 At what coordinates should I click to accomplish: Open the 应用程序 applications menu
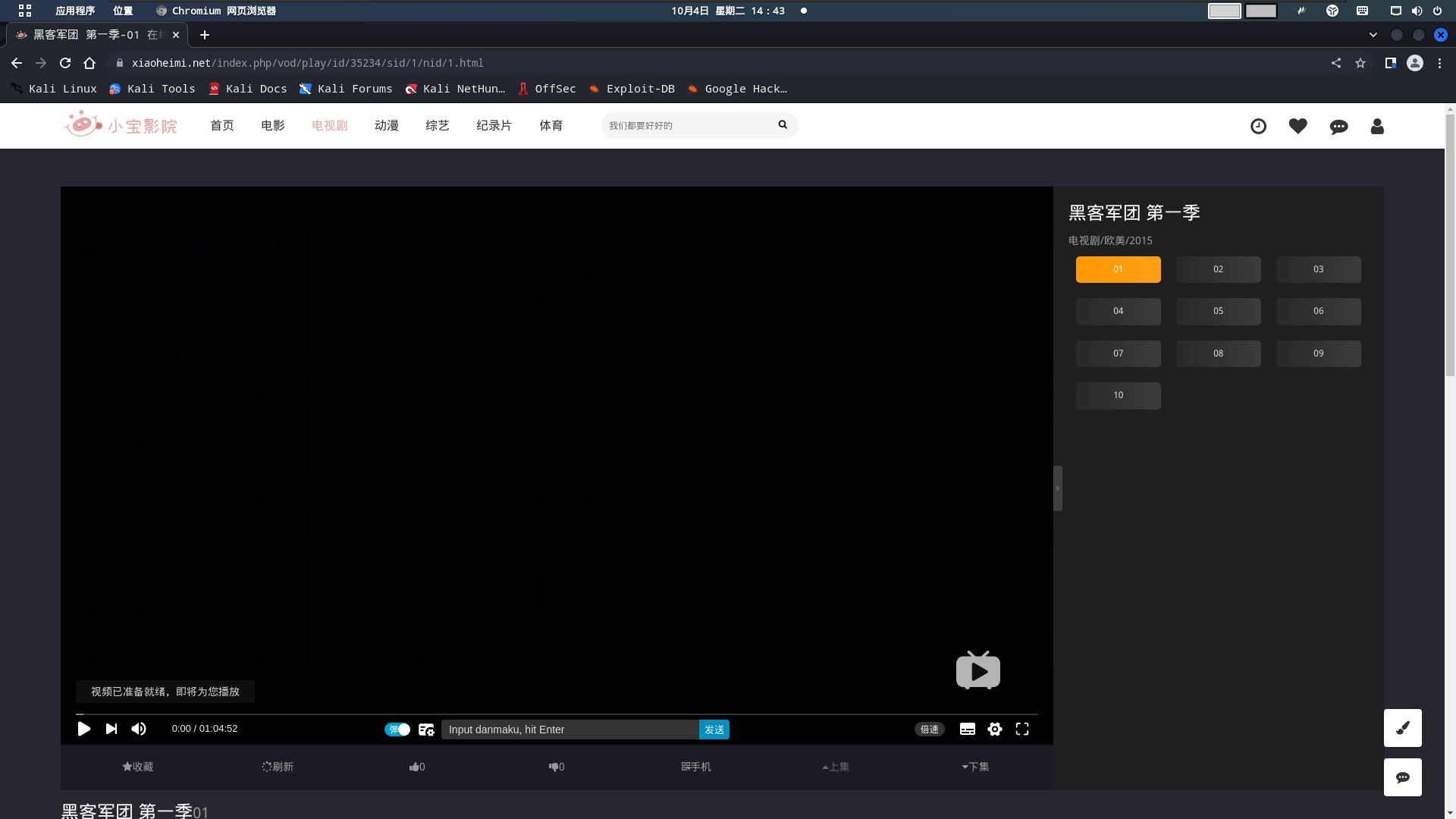pyautogui.click(x=75, y=11)
